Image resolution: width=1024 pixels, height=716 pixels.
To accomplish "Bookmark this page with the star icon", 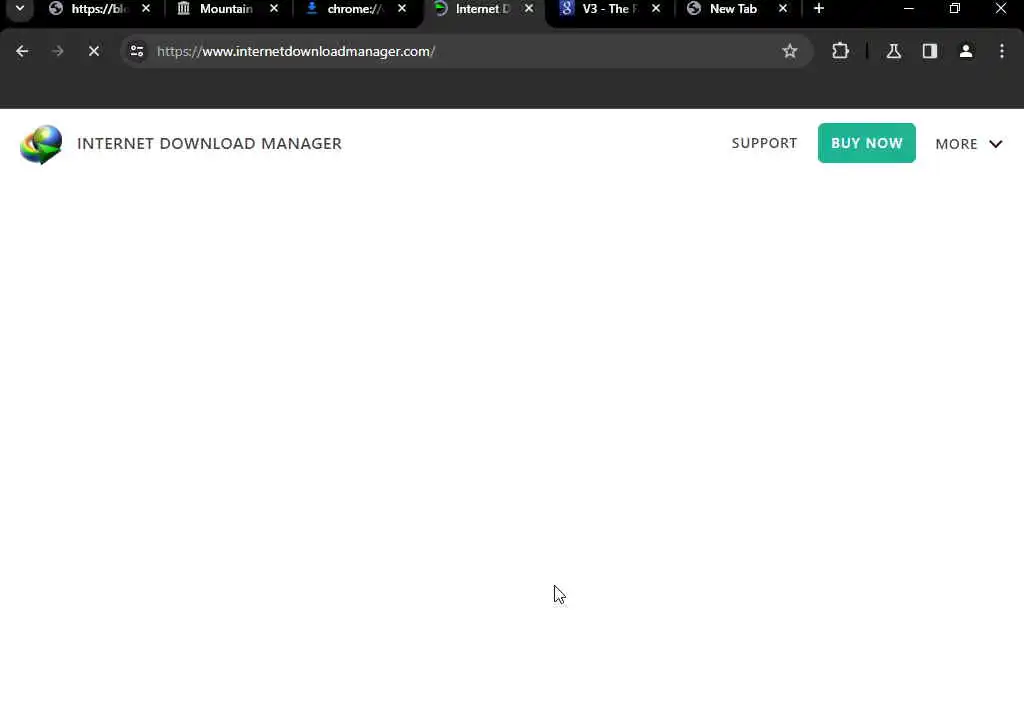I will tap(790, 51).
